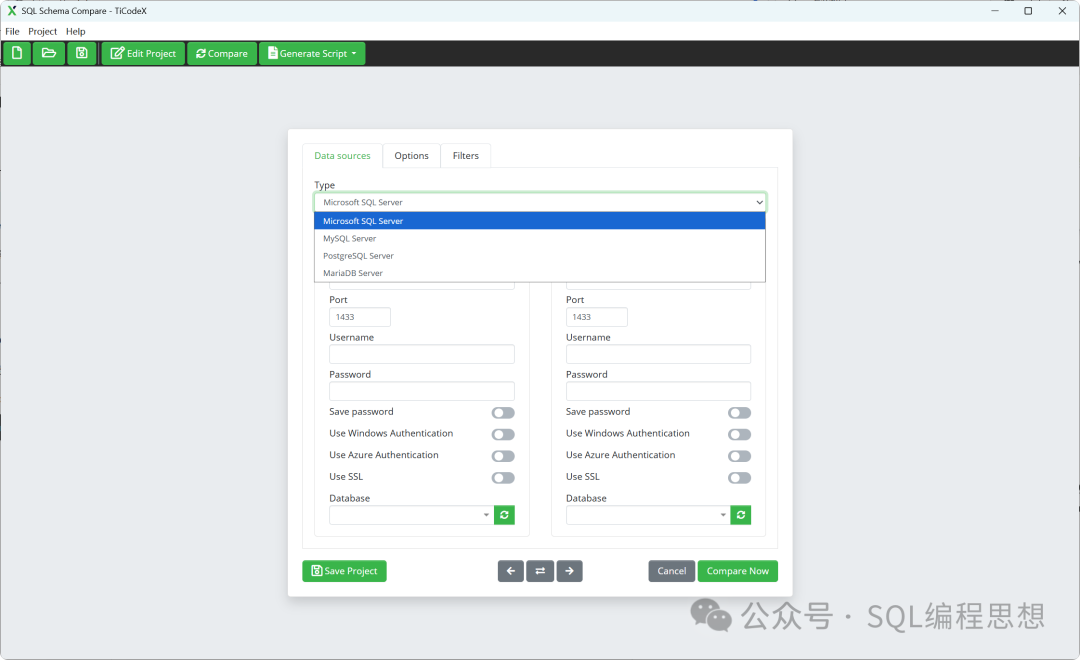This screenshot has width=1080, height=660.
Task: Select PostgreSQL Server from Type list
Action: (x=358, y=256)
